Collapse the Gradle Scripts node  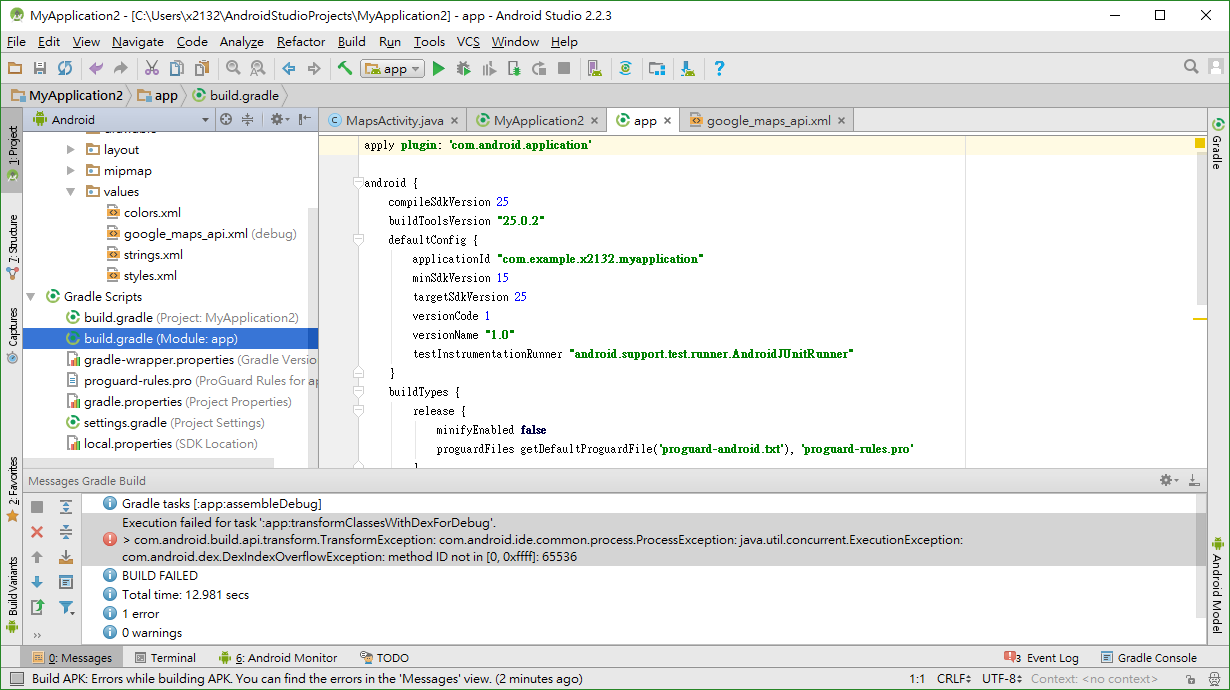click(x=31, y=296)
